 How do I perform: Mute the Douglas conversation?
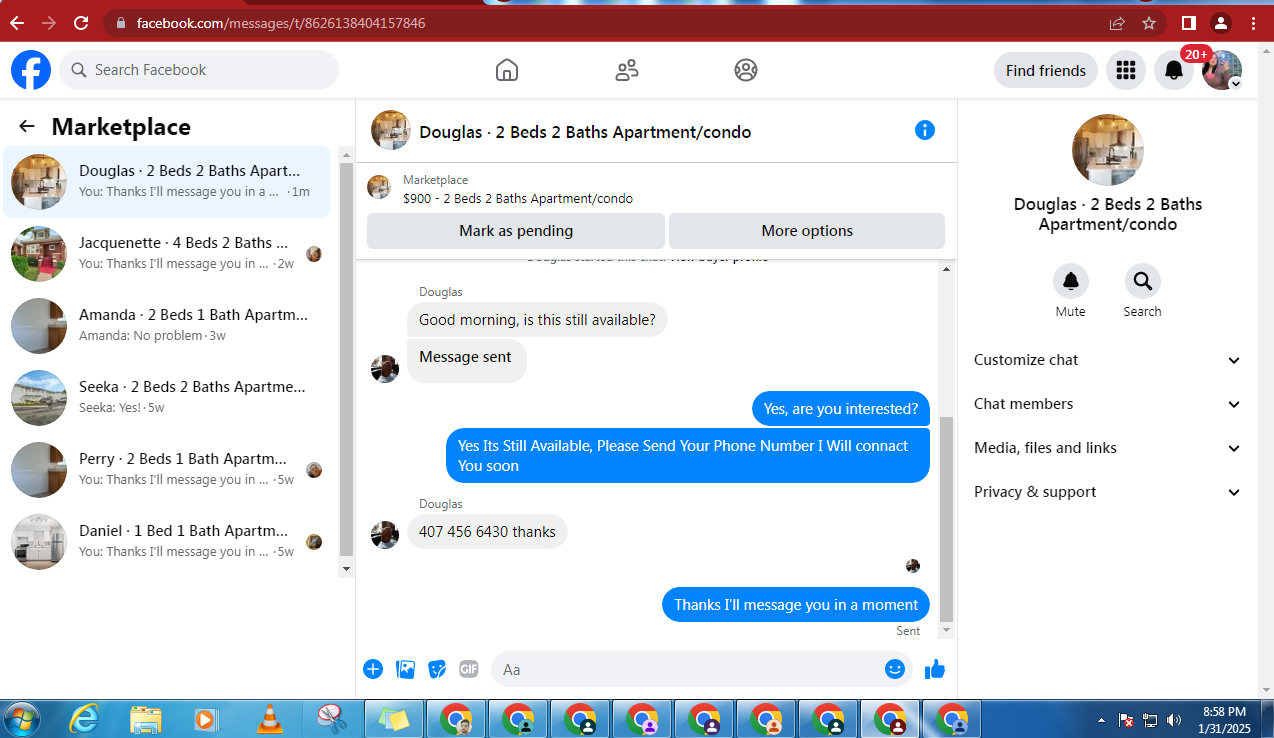pyautogui.click(x=1071, y=281)
